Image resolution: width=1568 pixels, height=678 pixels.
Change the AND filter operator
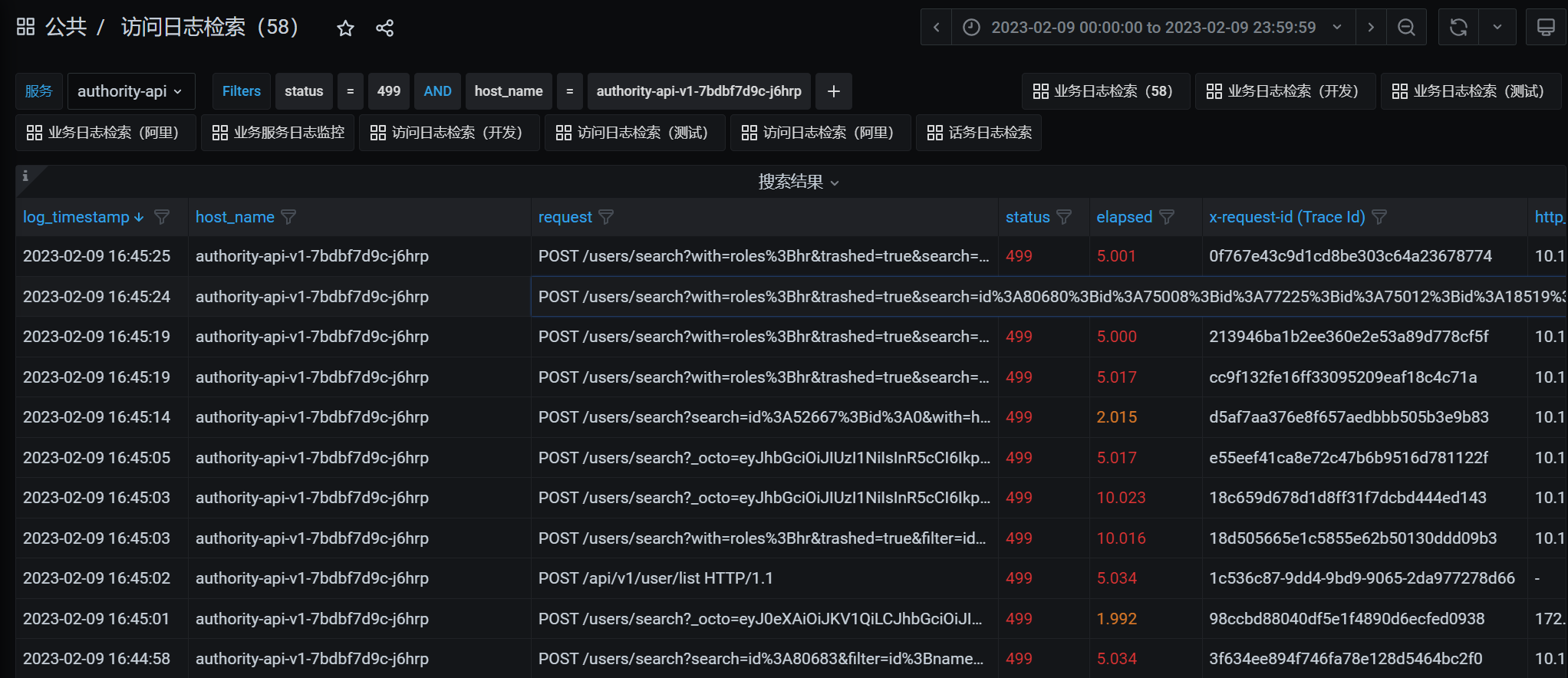click(437, 91)
